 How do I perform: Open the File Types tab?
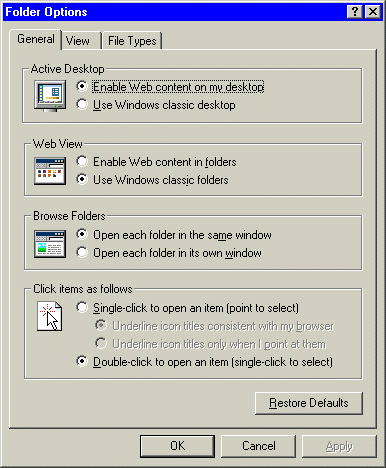(132, 41)
